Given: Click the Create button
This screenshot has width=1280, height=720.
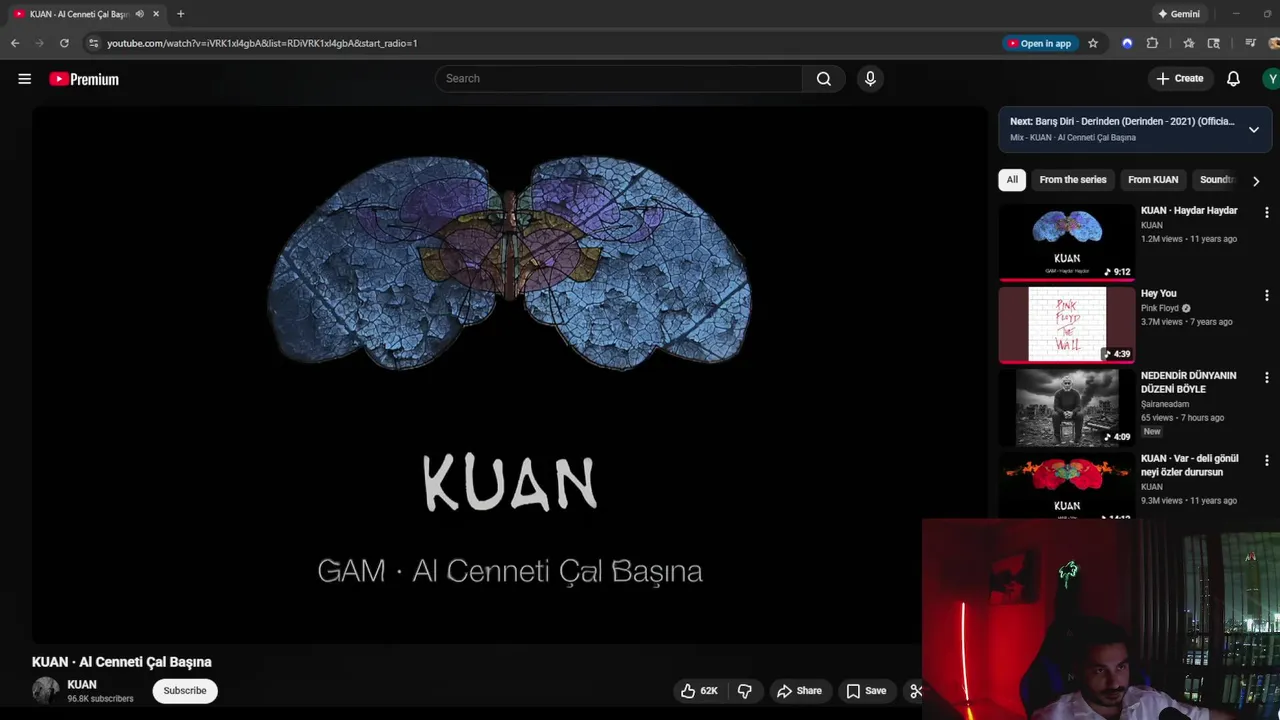Looking at the screenshot, I should 1180,79.
